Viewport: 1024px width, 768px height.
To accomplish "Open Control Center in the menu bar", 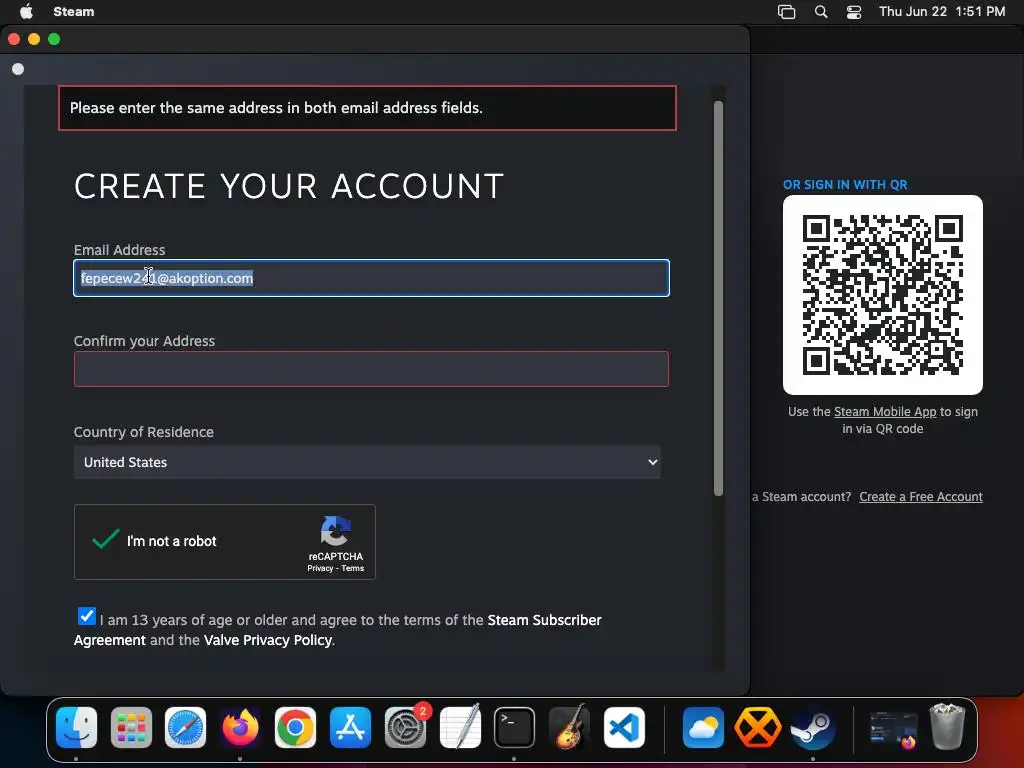I will coord(854,12).
